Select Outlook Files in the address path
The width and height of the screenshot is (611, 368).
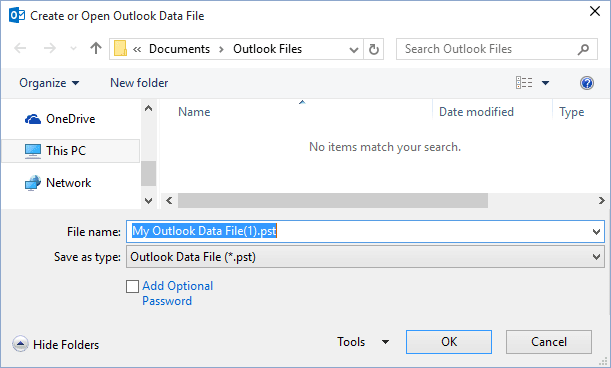pyautogui.click(x=267, y=49)
